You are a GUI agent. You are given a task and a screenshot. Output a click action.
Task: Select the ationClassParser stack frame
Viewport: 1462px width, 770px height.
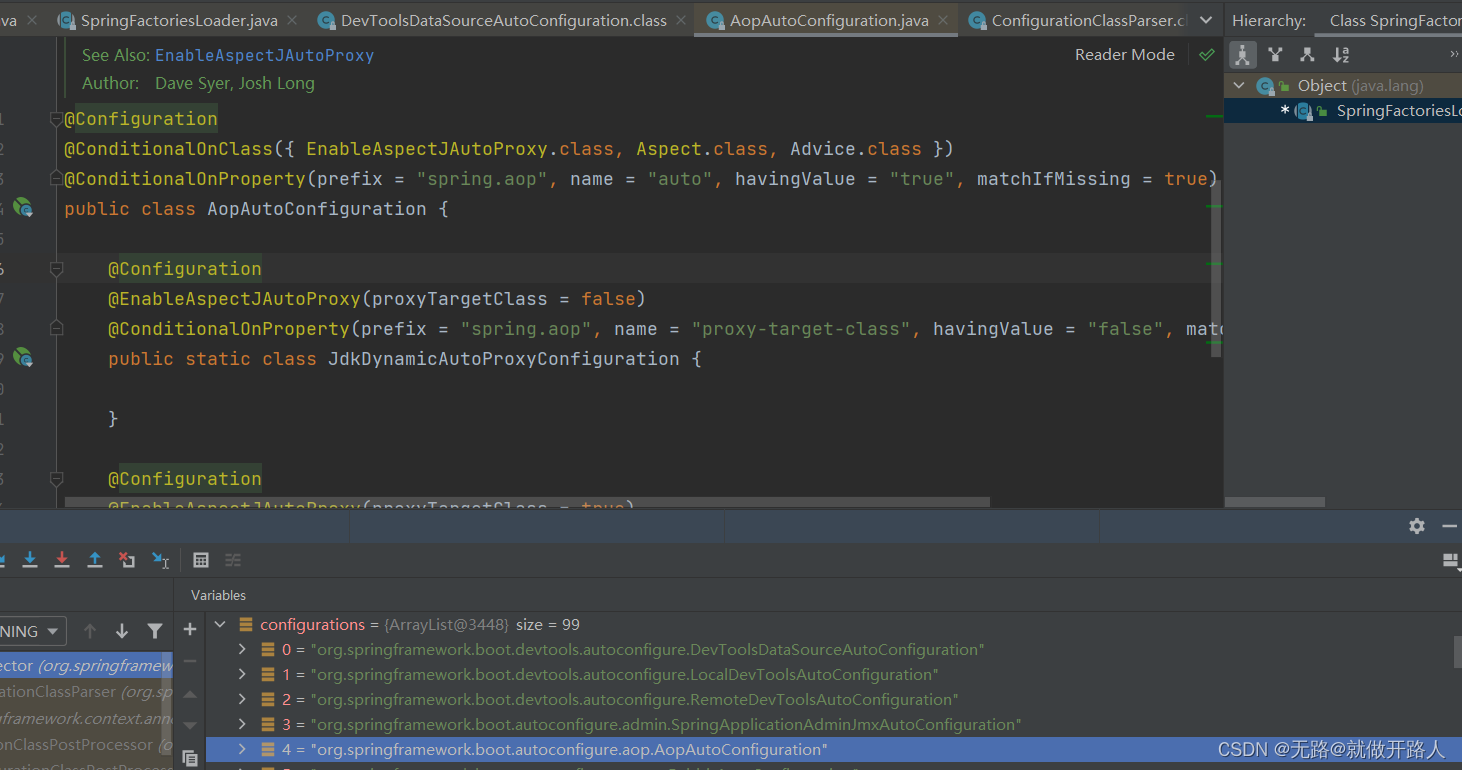86,691
